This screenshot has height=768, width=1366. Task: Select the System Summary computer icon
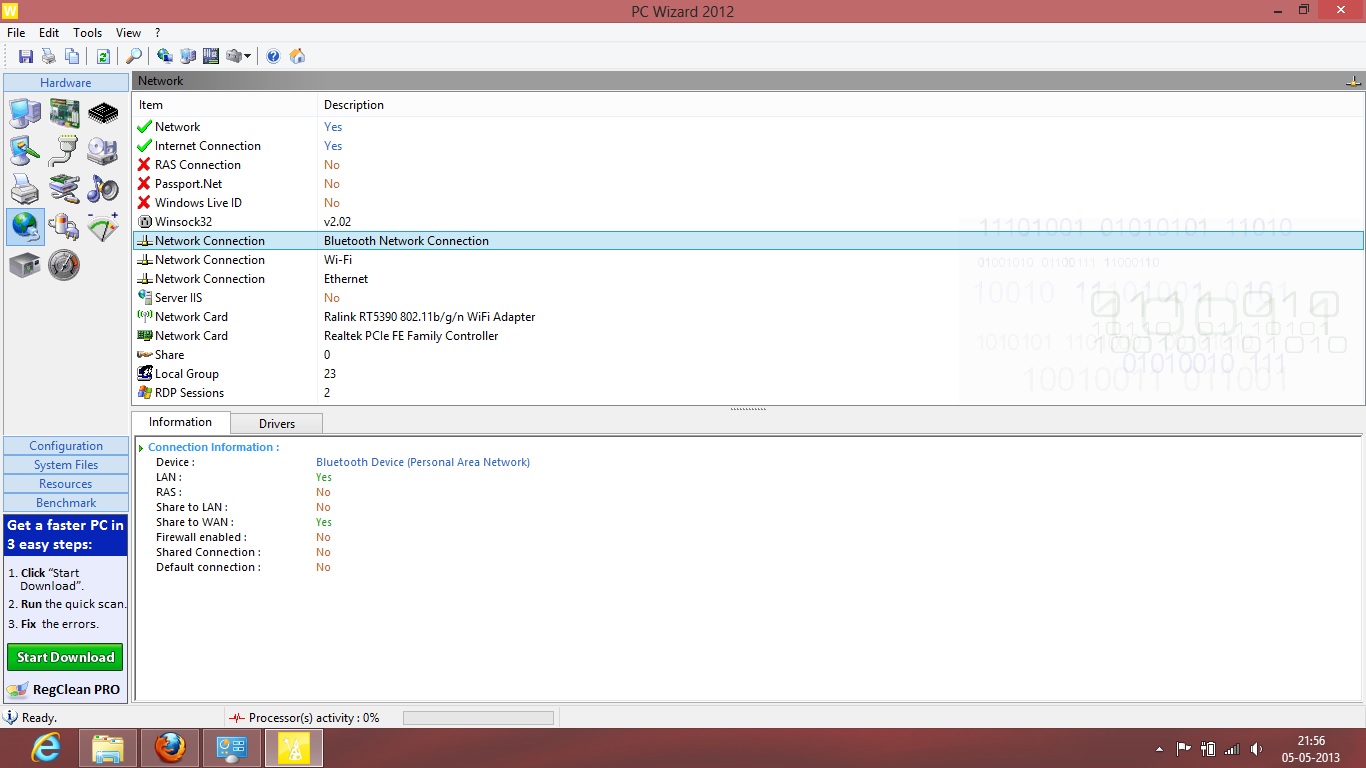(x=25, y=113)
